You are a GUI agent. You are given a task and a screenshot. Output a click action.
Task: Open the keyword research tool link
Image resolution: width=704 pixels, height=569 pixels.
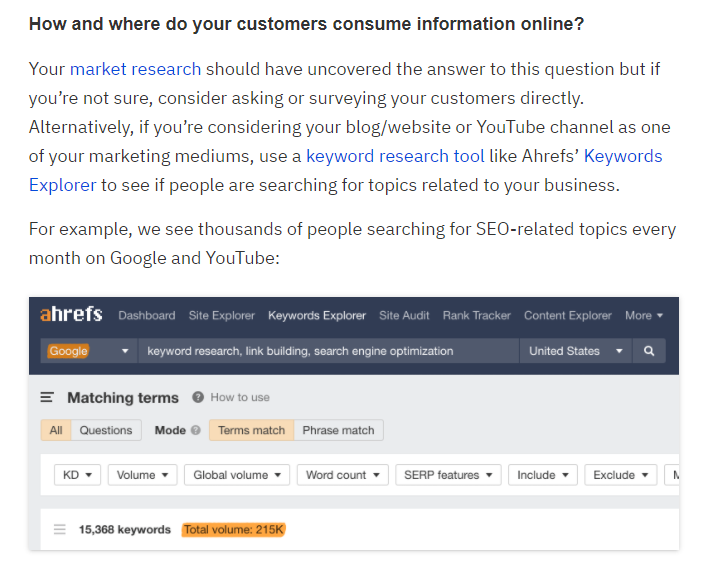[x=395, y=156]
